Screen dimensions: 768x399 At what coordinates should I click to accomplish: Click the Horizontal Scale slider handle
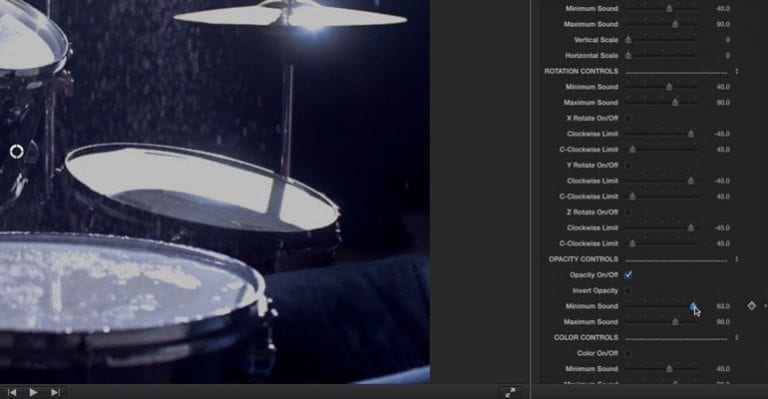point(628,55)
